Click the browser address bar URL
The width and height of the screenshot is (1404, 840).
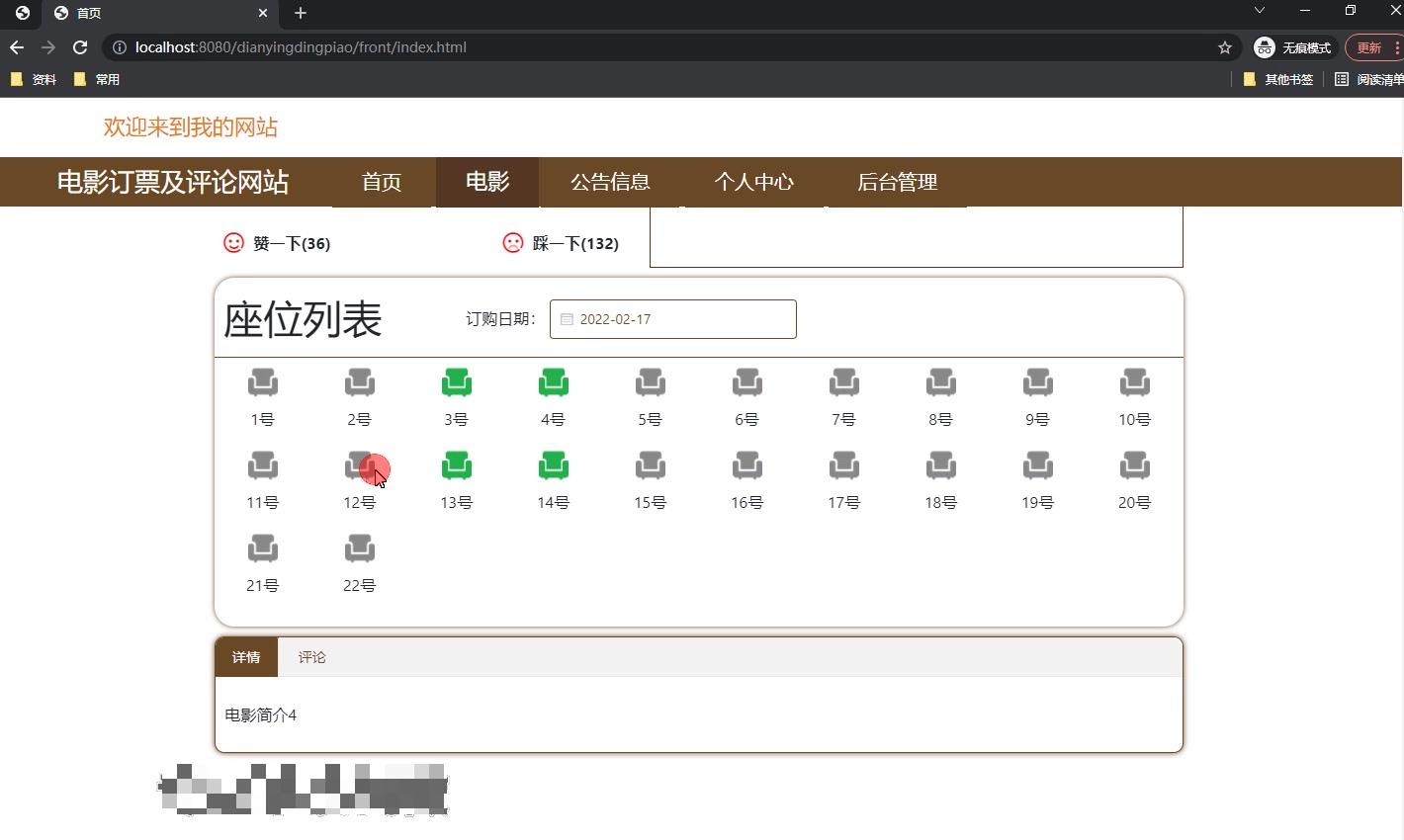coord(301,47)
